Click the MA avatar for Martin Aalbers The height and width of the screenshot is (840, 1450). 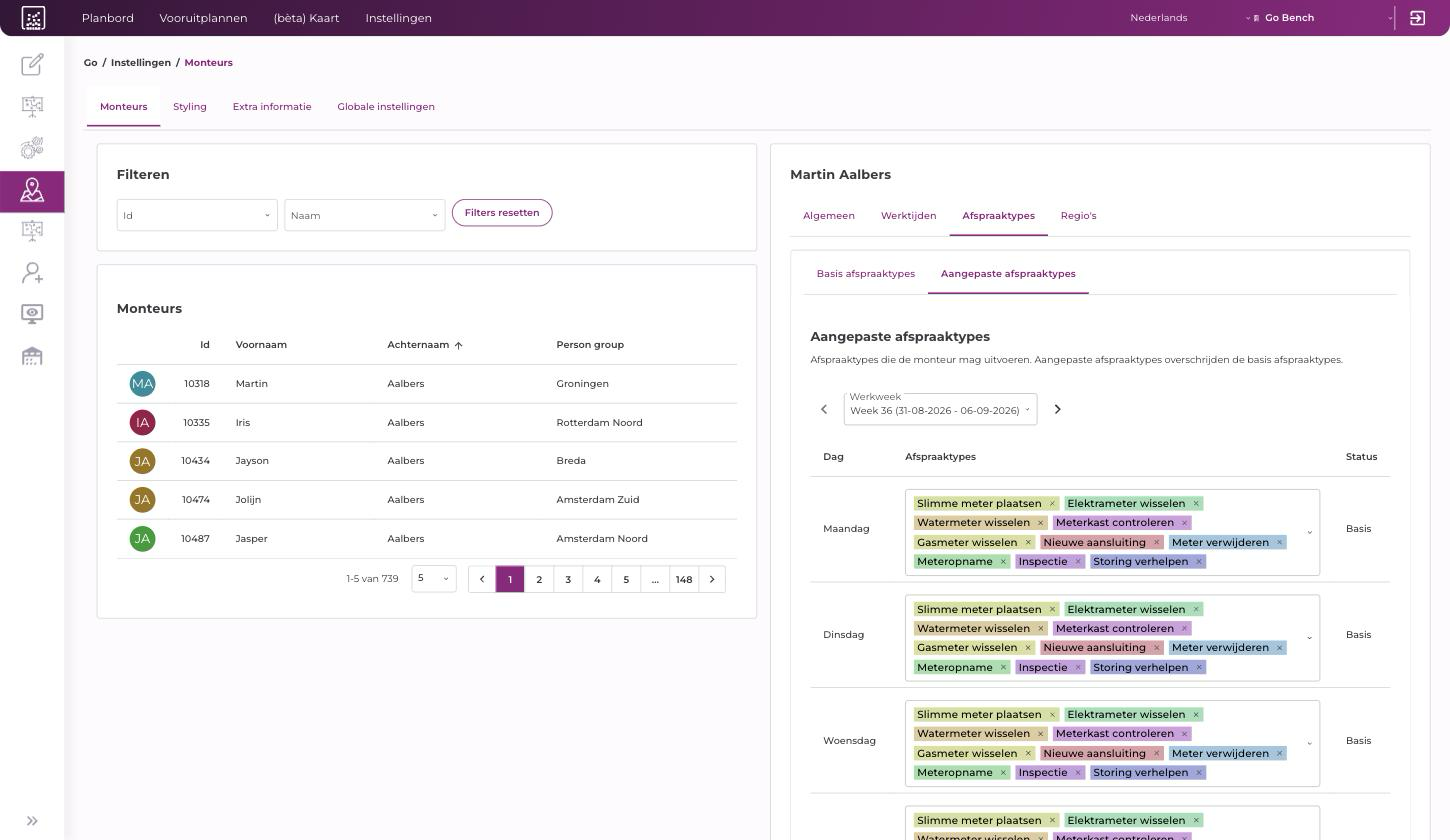click(x=142, y=383)
